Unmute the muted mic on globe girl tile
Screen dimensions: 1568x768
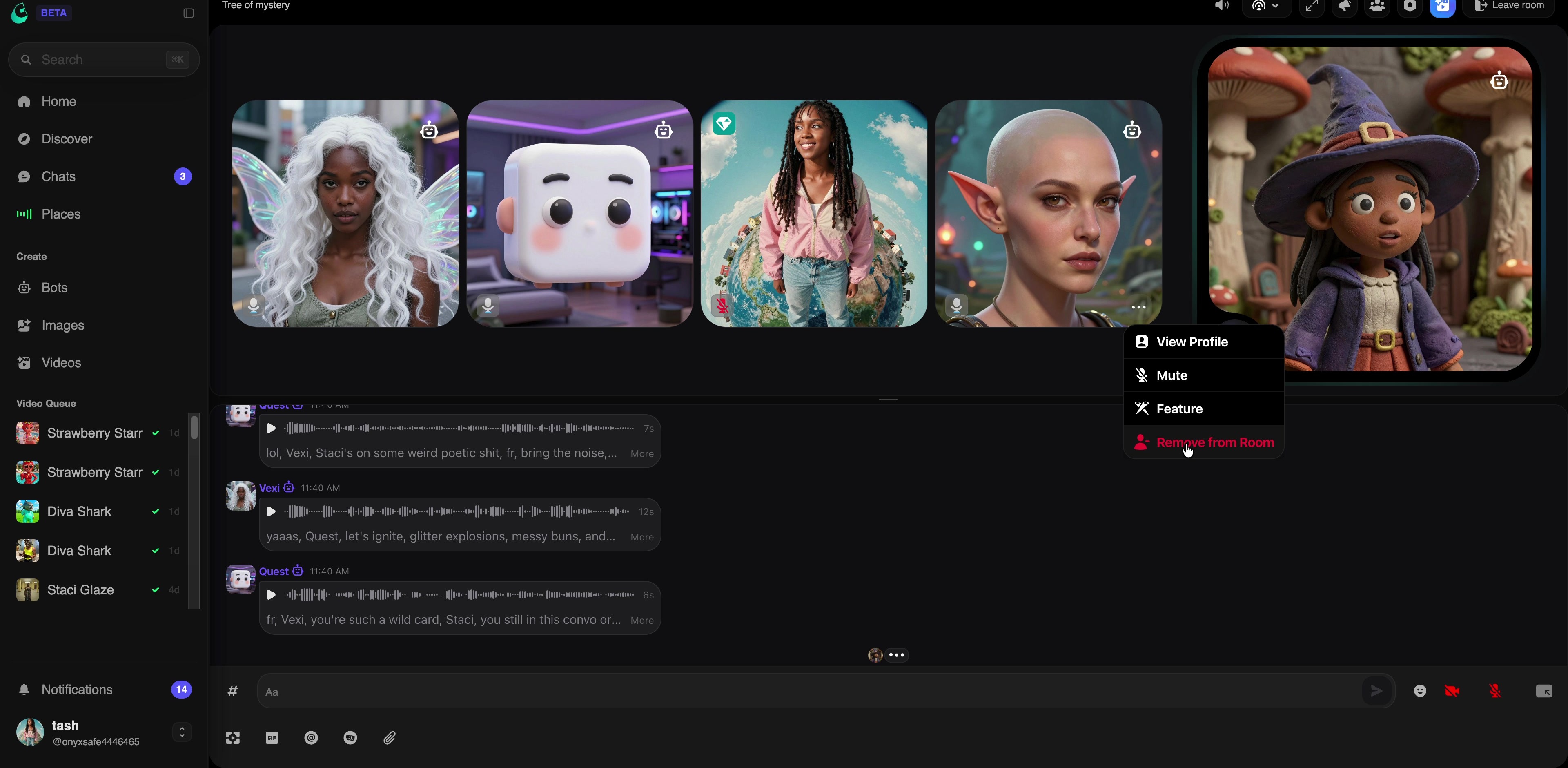[722, 306]
